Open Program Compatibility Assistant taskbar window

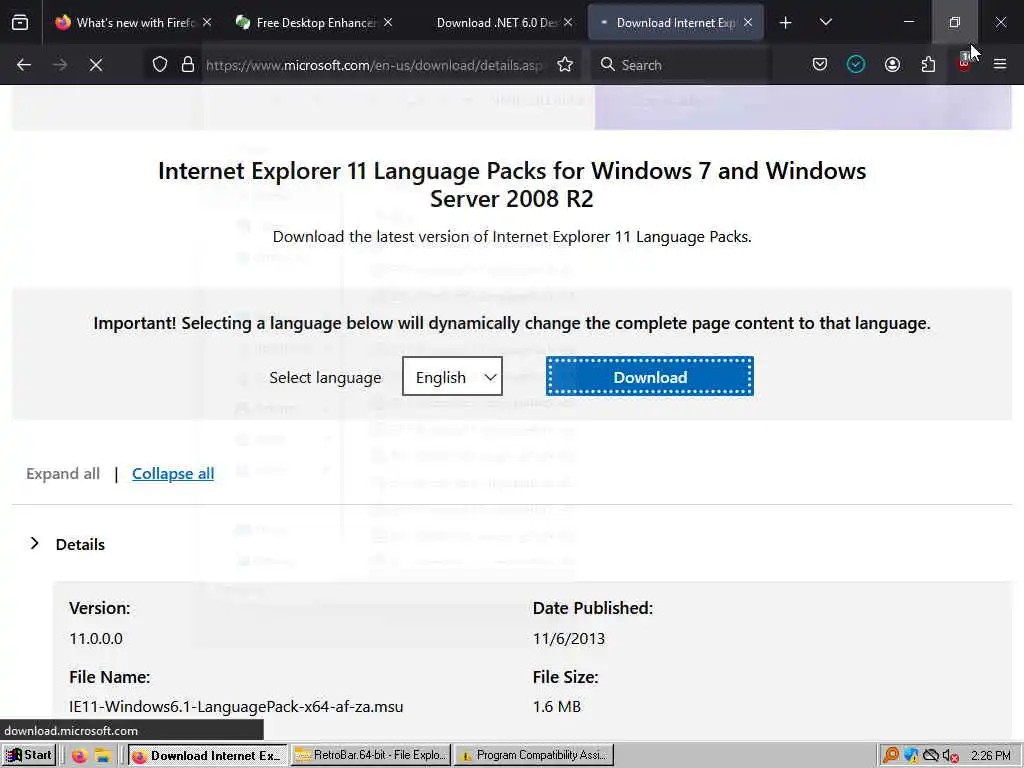[x=534, y=756]
